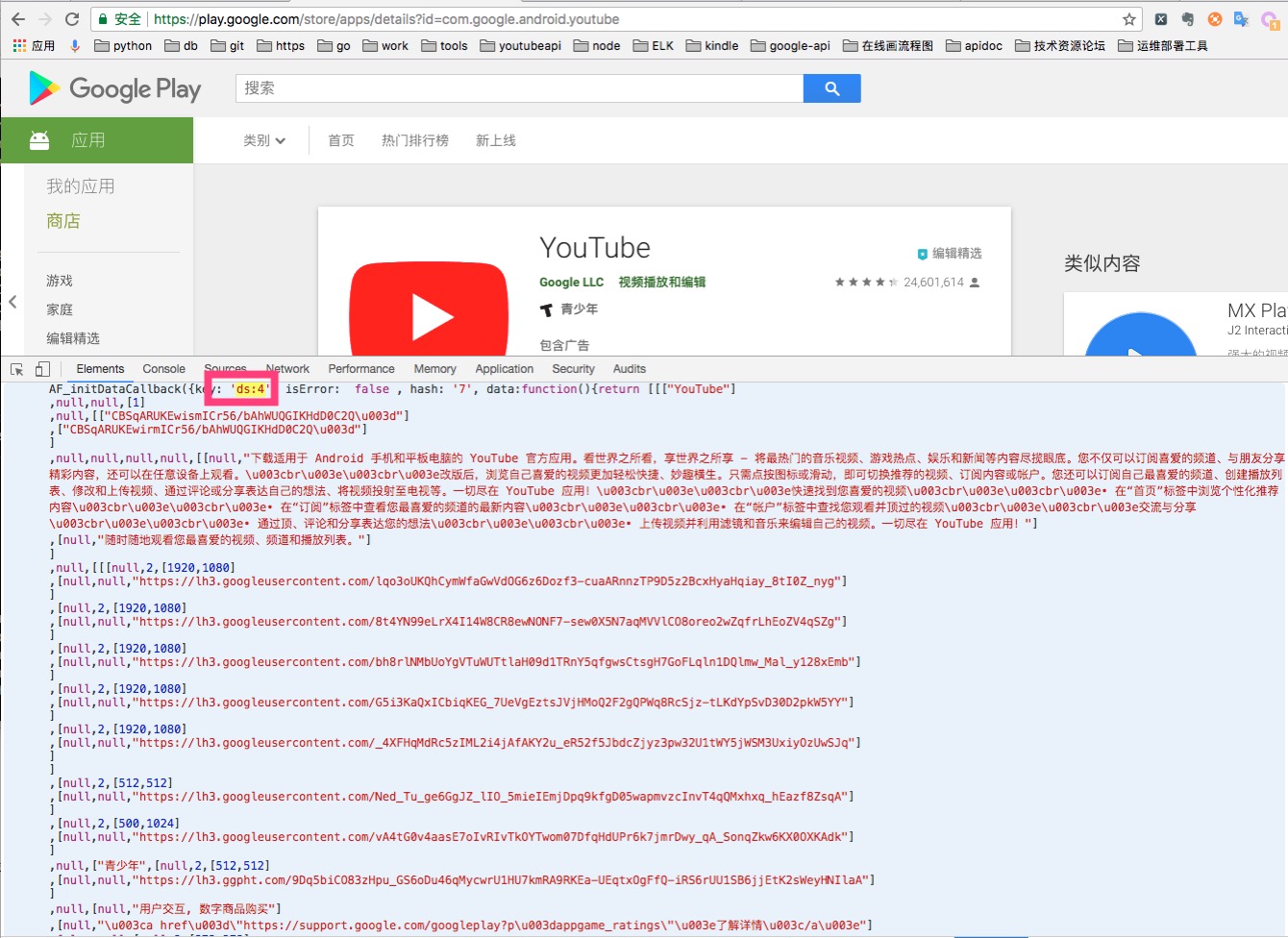Switch to the Console DevTools tab

163,369
